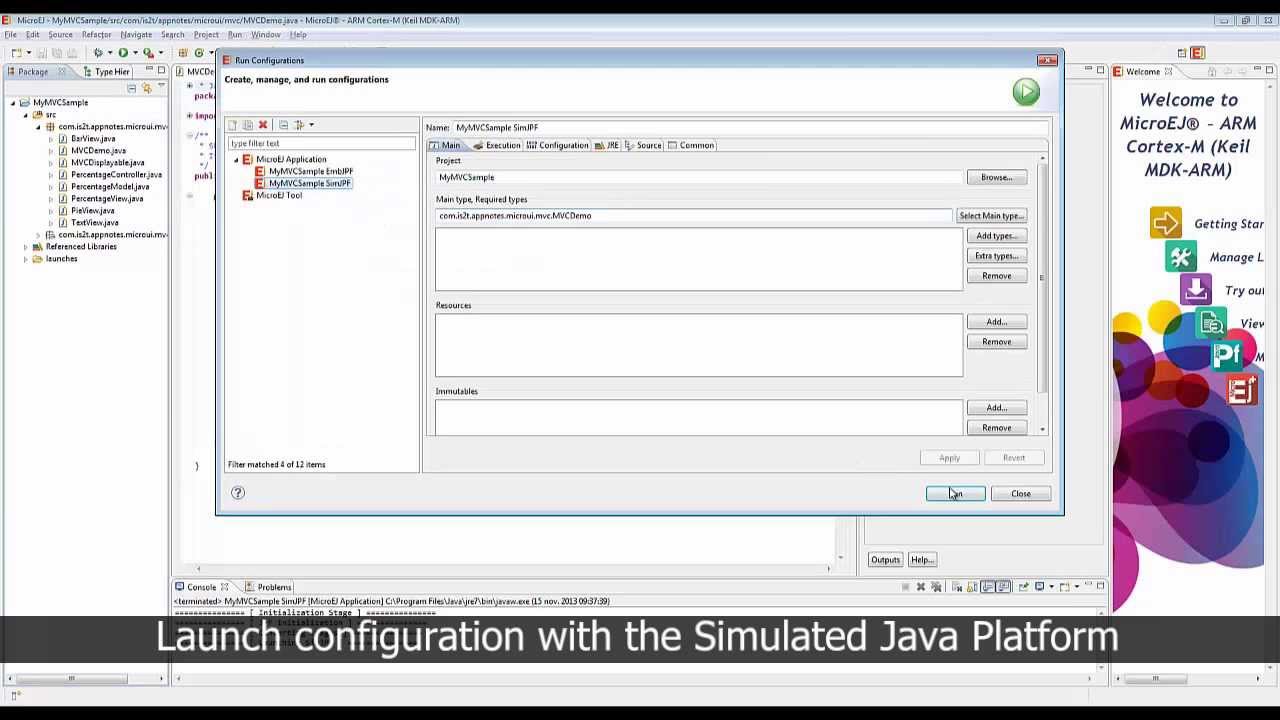This screenshot has height=720, width=1280.
Task: Select MyMVCSample EmbJPF configuration
Action: pos(310,172)
